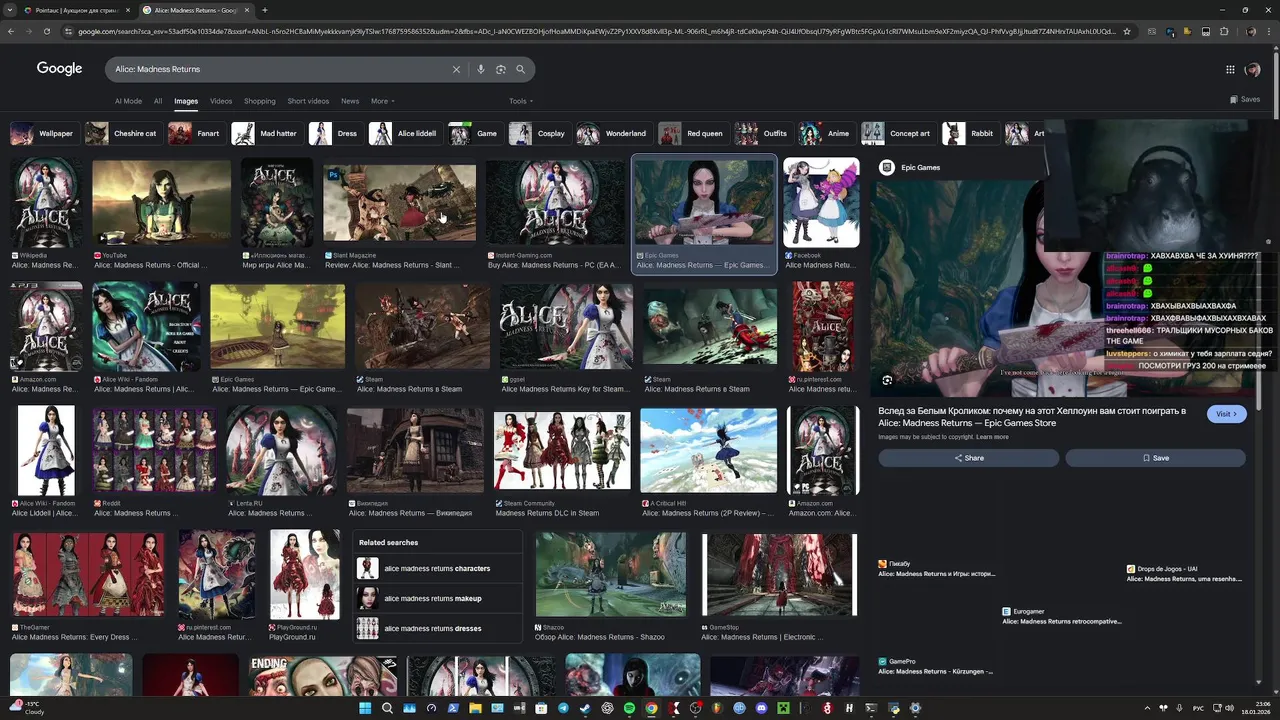The image size is (1280, 720).
Task: Open the Saves link
Action: coord(1245,100)
